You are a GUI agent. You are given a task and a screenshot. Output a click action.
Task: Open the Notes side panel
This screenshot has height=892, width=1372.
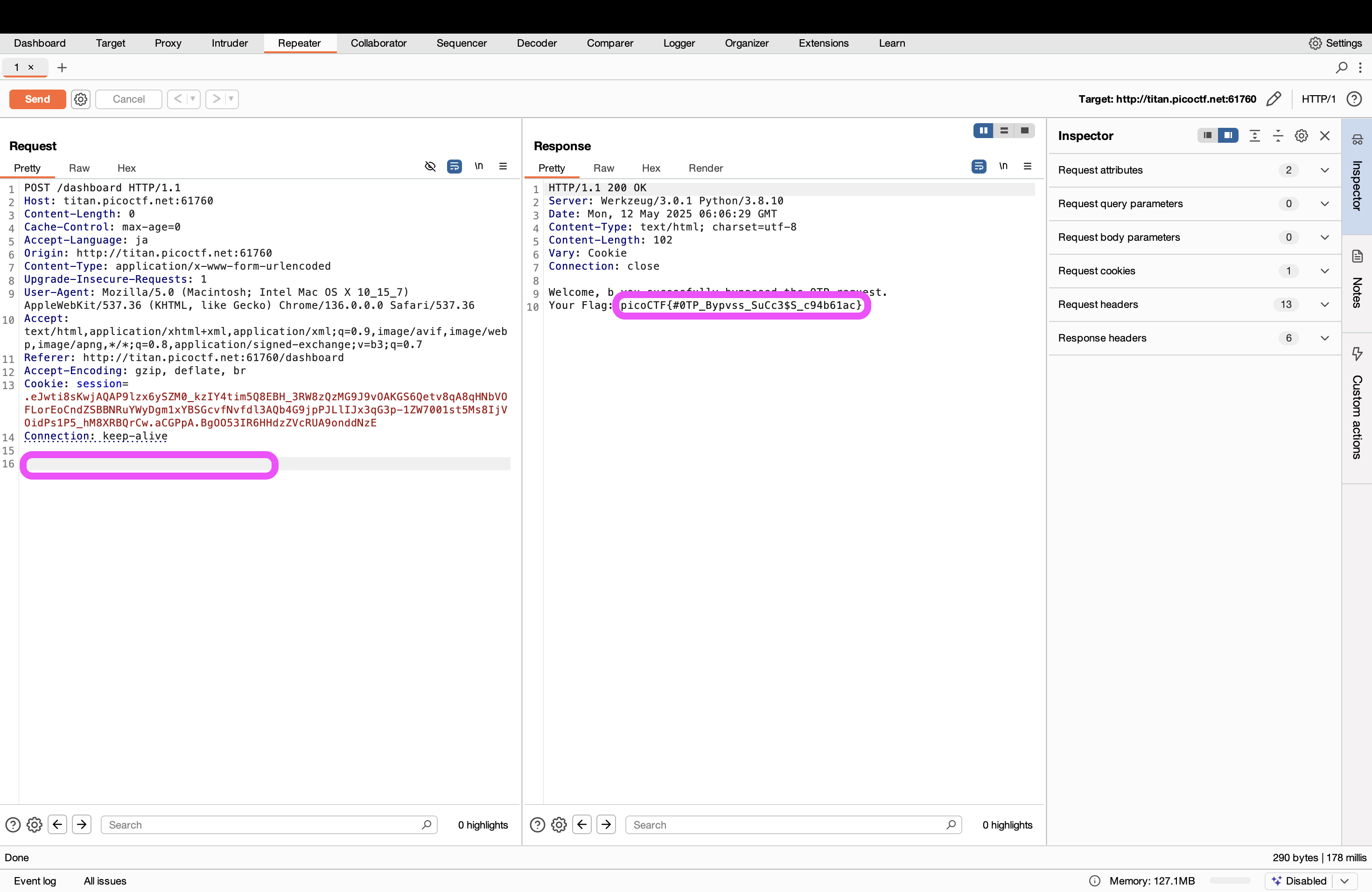pyautogui.click(x=1357, y=282)
